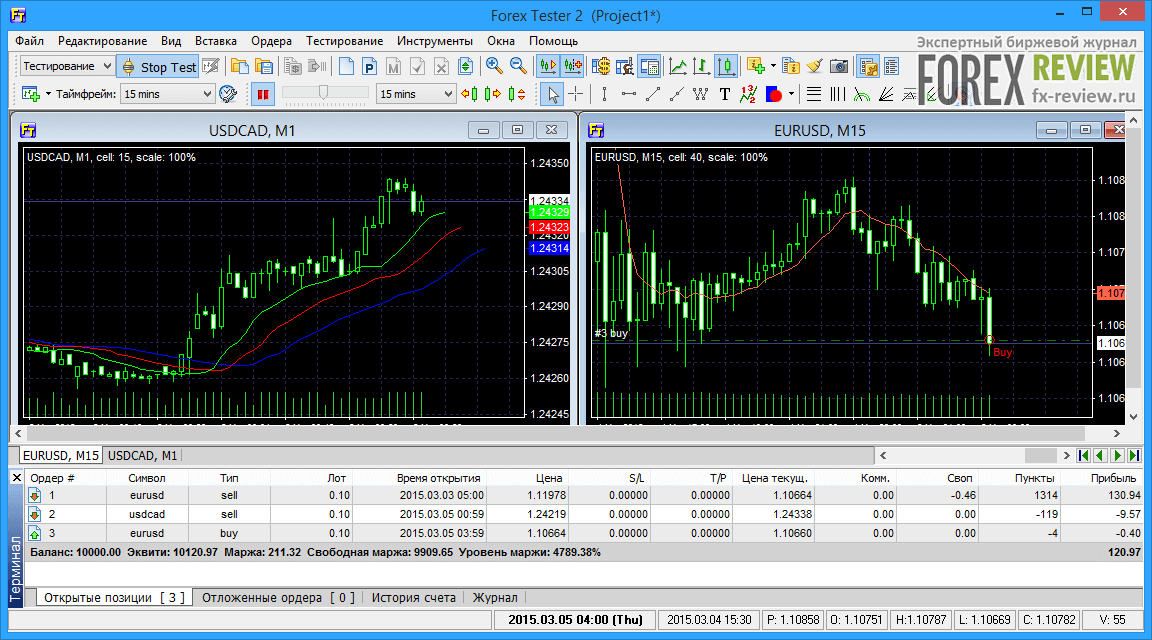Close the terminal panel with X
This screenshot has width=1152, height=640.
point(17,478)
